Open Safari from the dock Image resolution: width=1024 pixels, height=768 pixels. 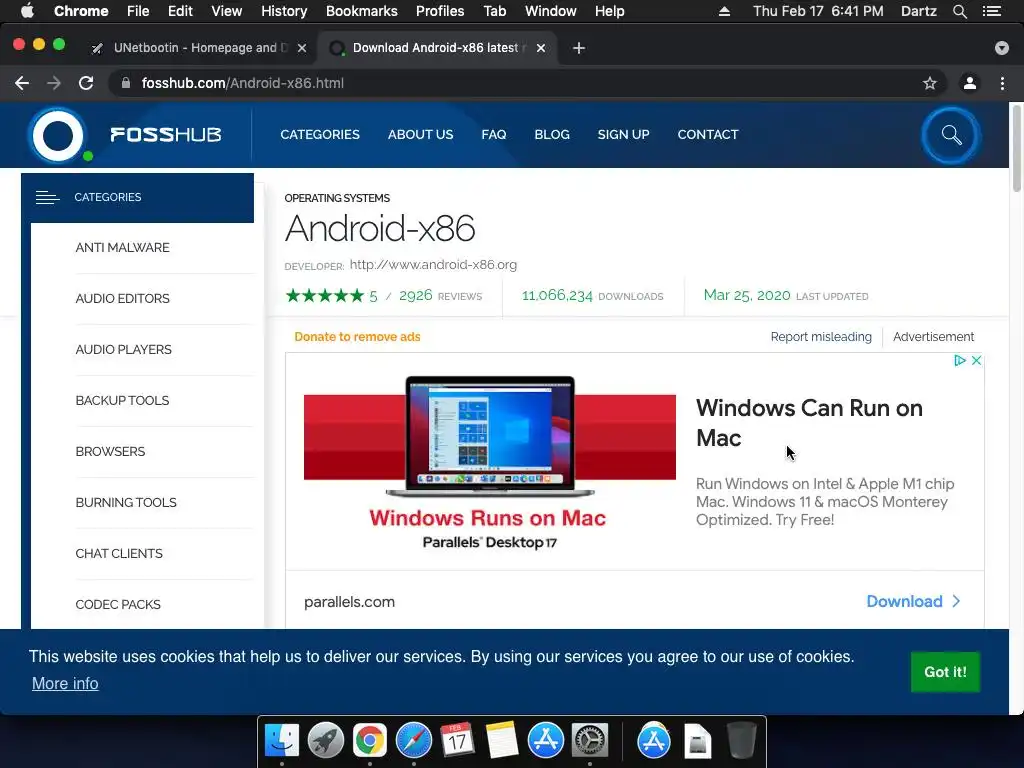click(x=413, y=741)
